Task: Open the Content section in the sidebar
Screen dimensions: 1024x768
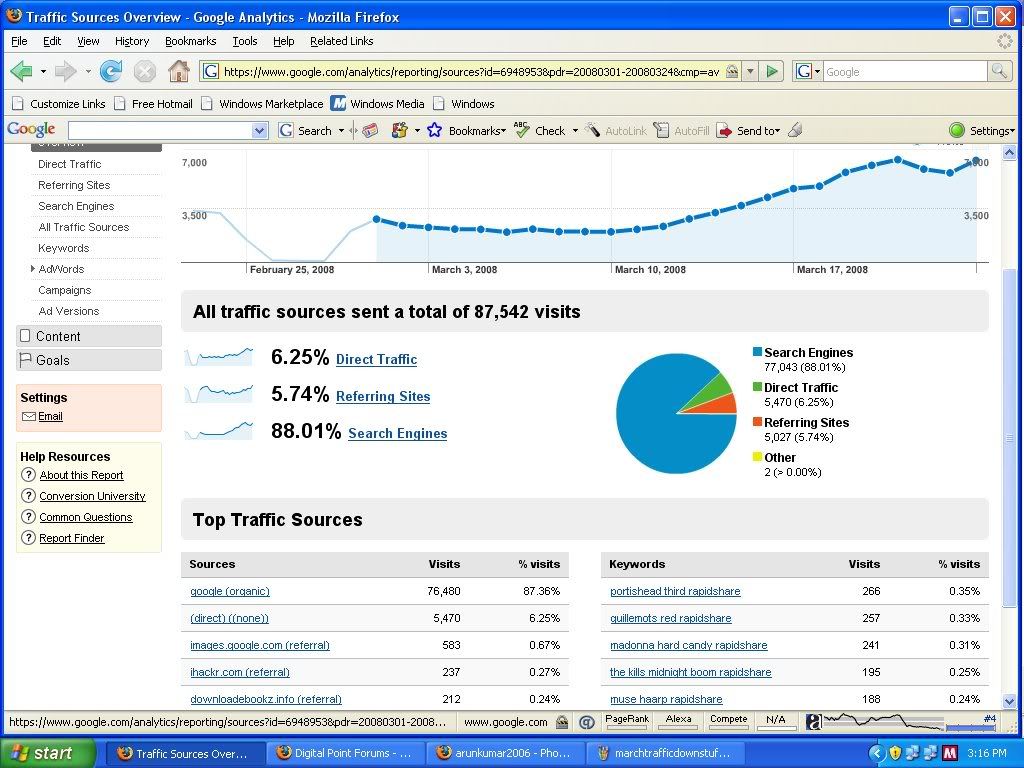Action: coord(58,336)
